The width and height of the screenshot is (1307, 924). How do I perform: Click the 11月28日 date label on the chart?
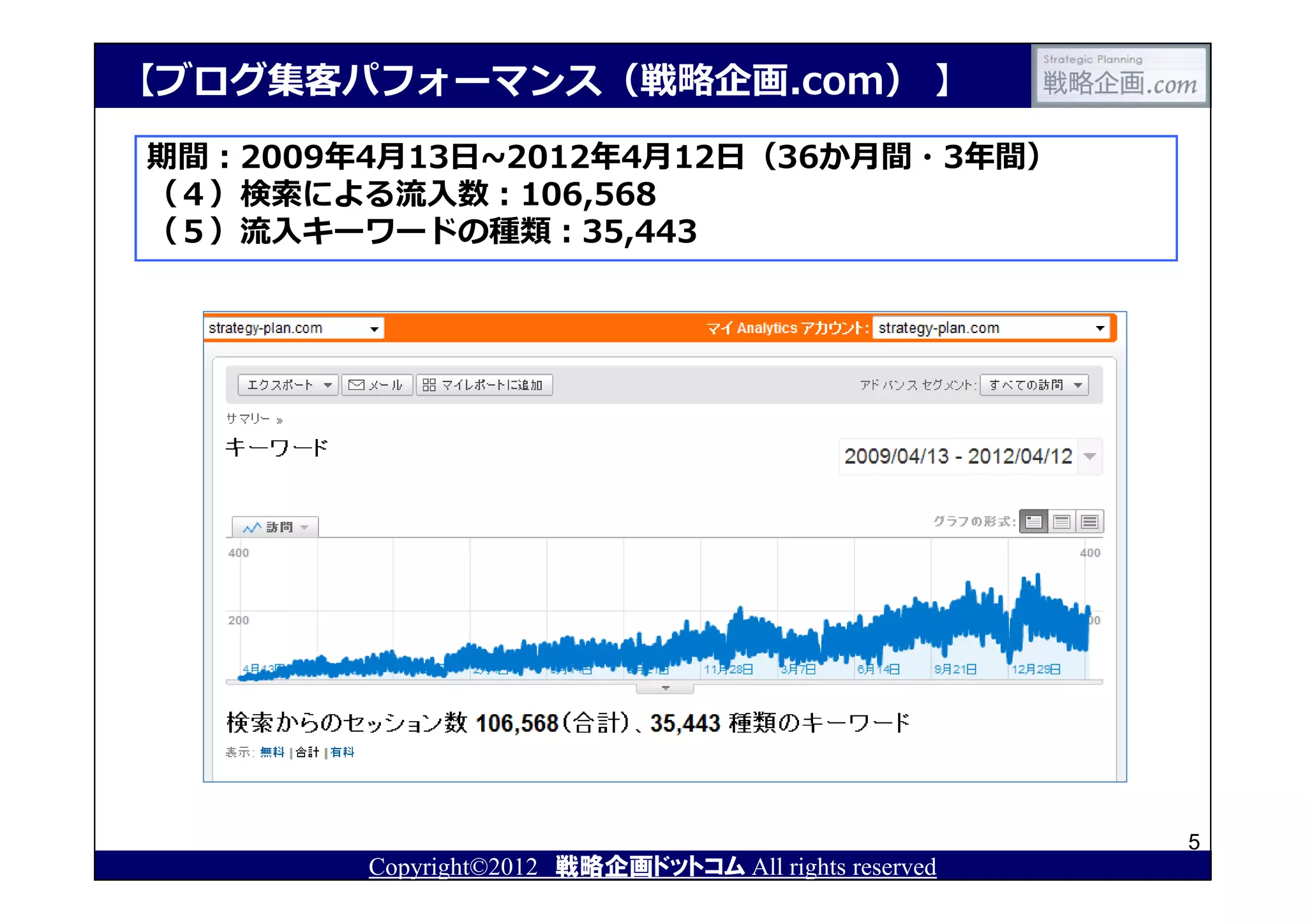pyautogui.click(x=728, y=669)
